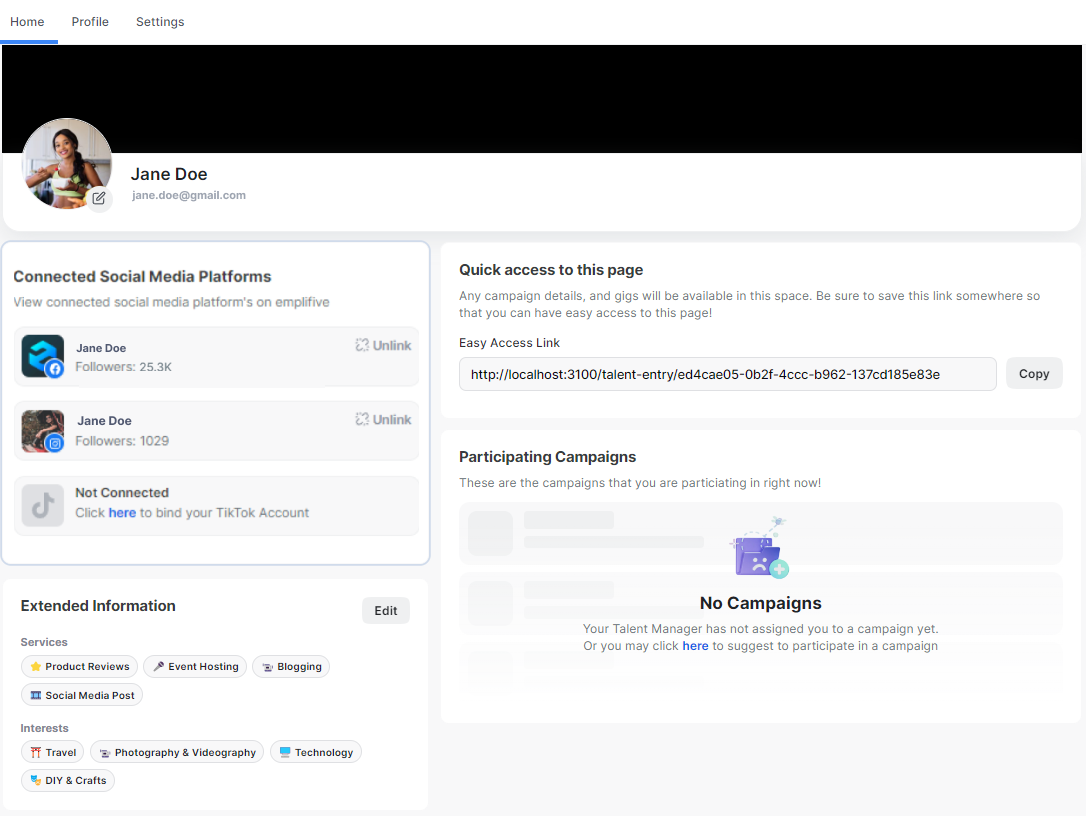Click the Technology interest tag
Screen dimensions: 1086x816
tap(316, 753)
